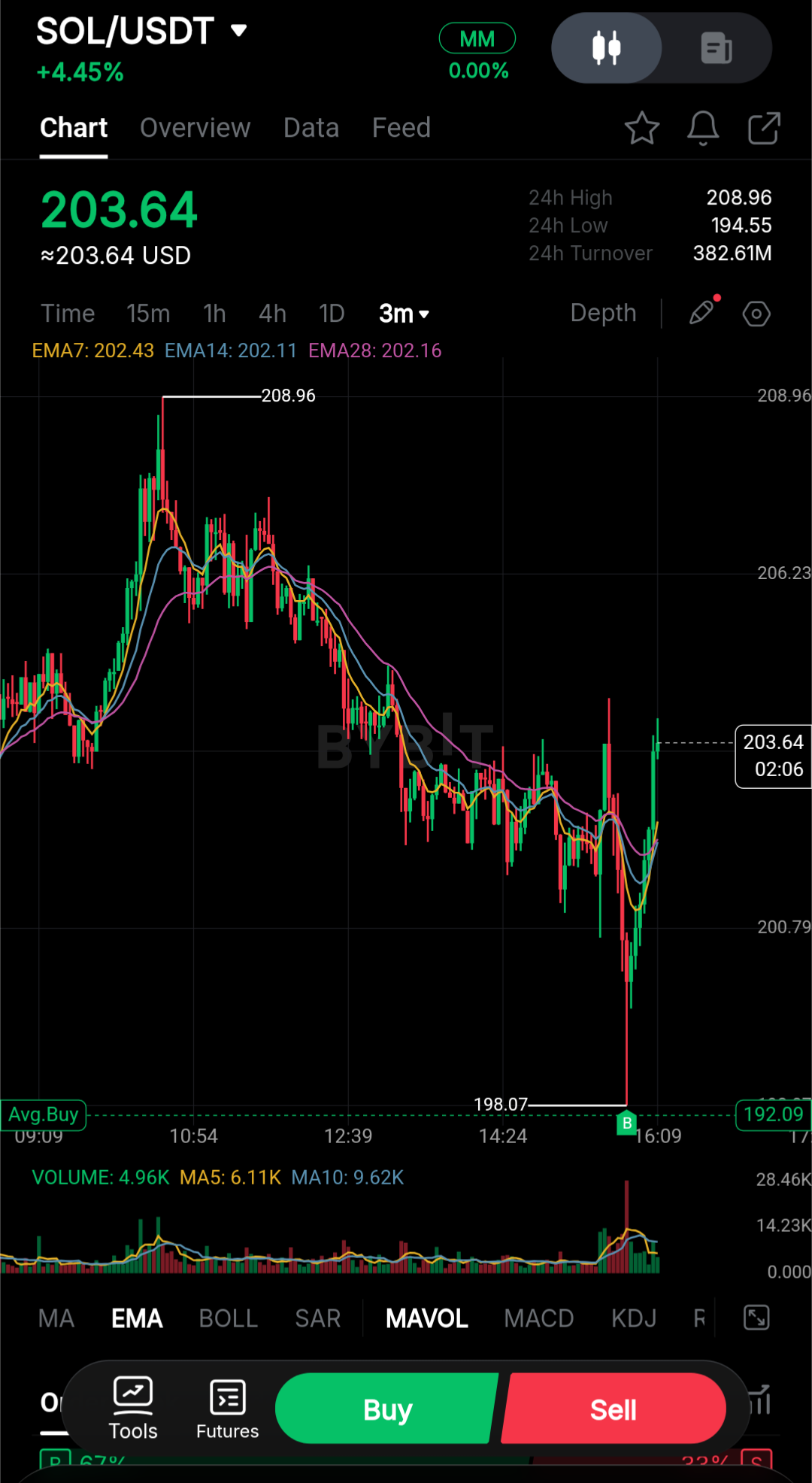Switch to the Overview tab

(195, 128)
